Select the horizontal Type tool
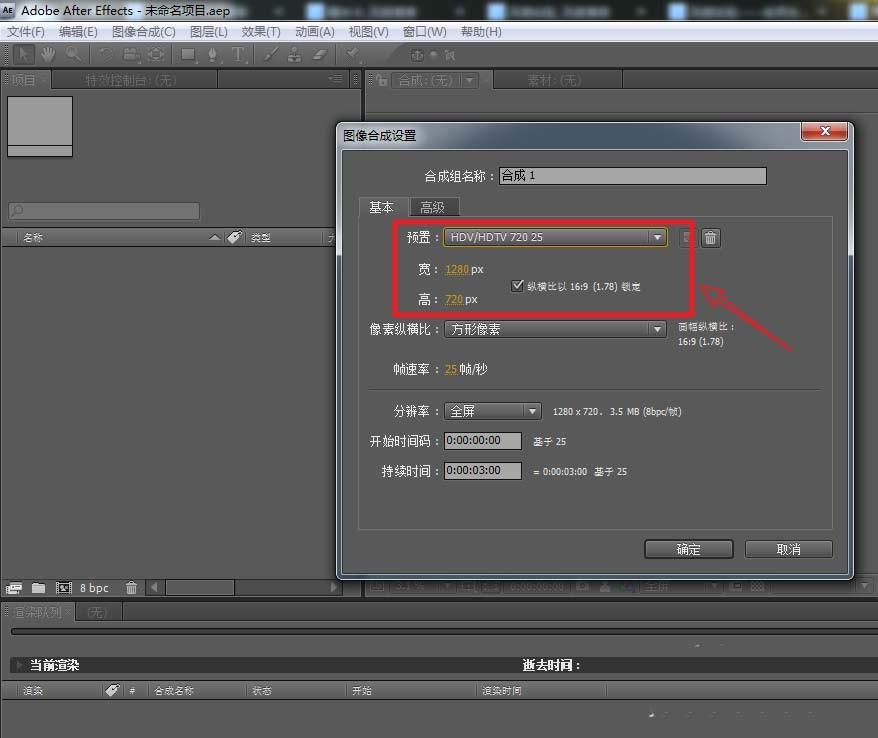 238,54
